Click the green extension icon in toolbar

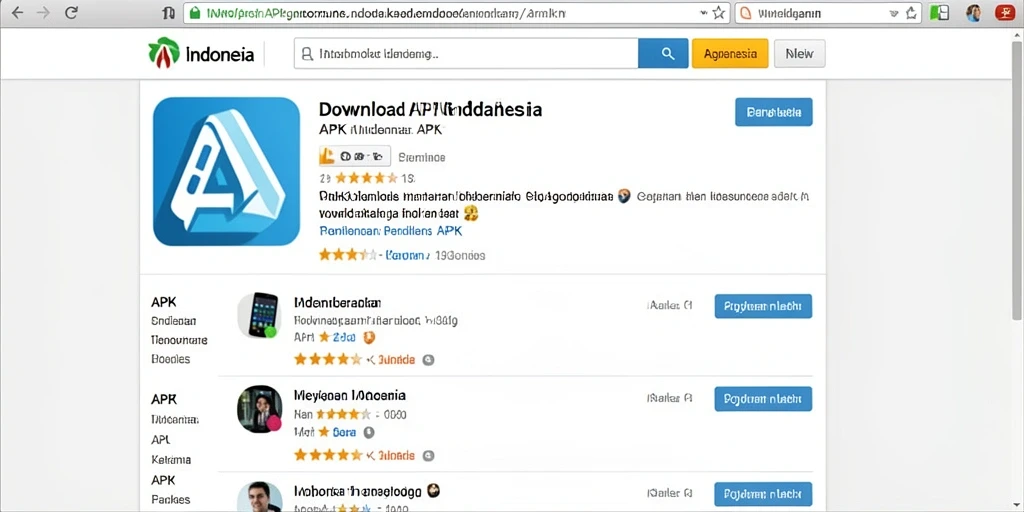[939, 12]
